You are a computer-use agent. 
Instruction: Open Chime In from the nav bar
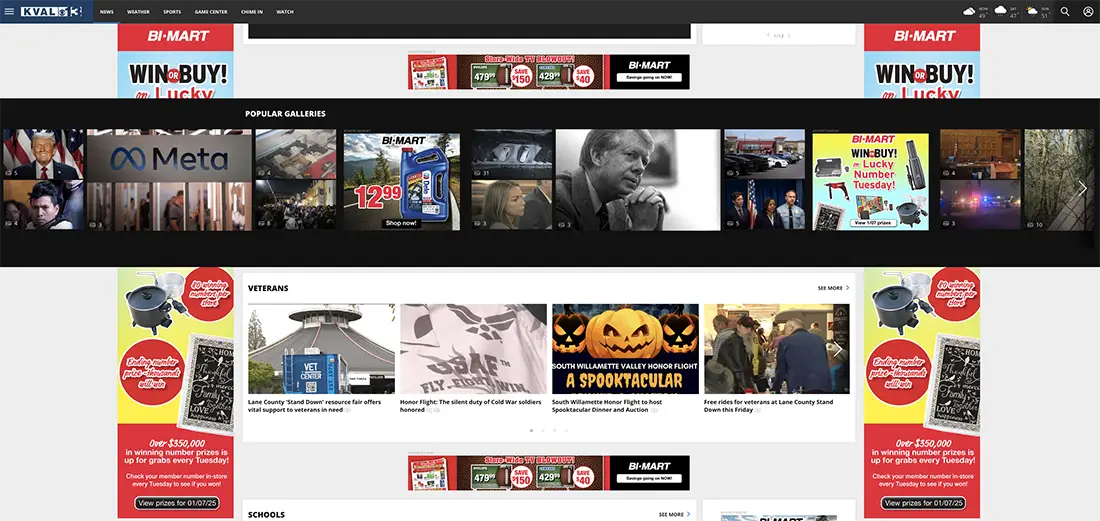point(252,12)
